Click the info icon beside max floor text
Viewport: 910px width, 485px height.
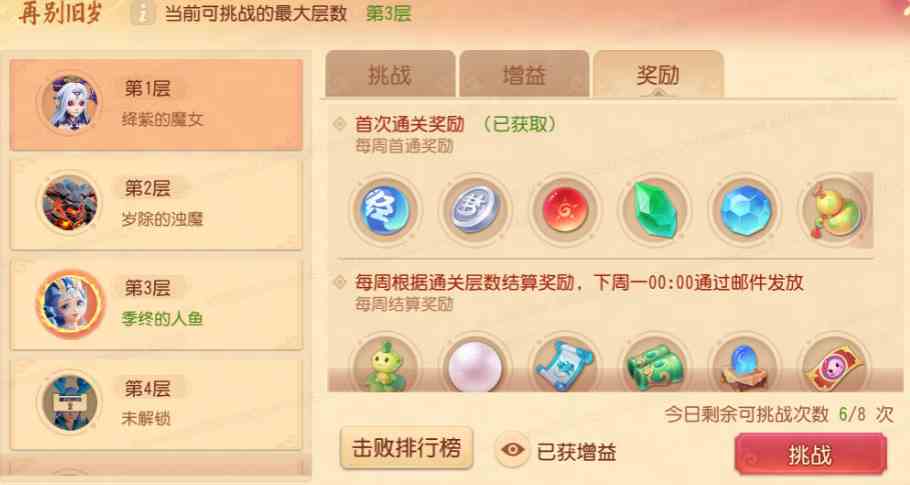click(x=142, y=13)
